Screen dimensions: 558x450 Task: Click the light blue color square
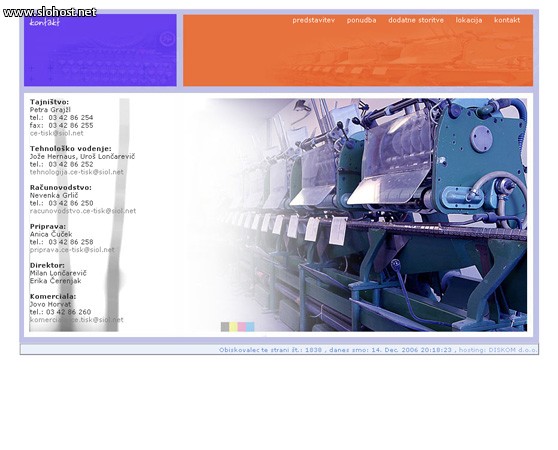click(250, 327)
